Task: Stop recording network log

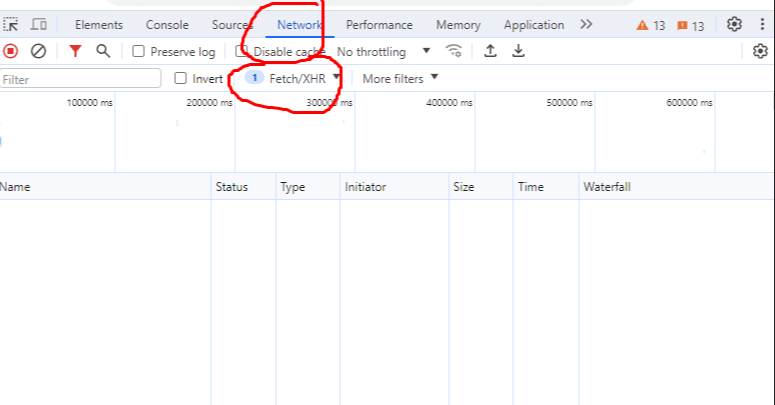Action: pyautogui.click(x=11, y=51)
